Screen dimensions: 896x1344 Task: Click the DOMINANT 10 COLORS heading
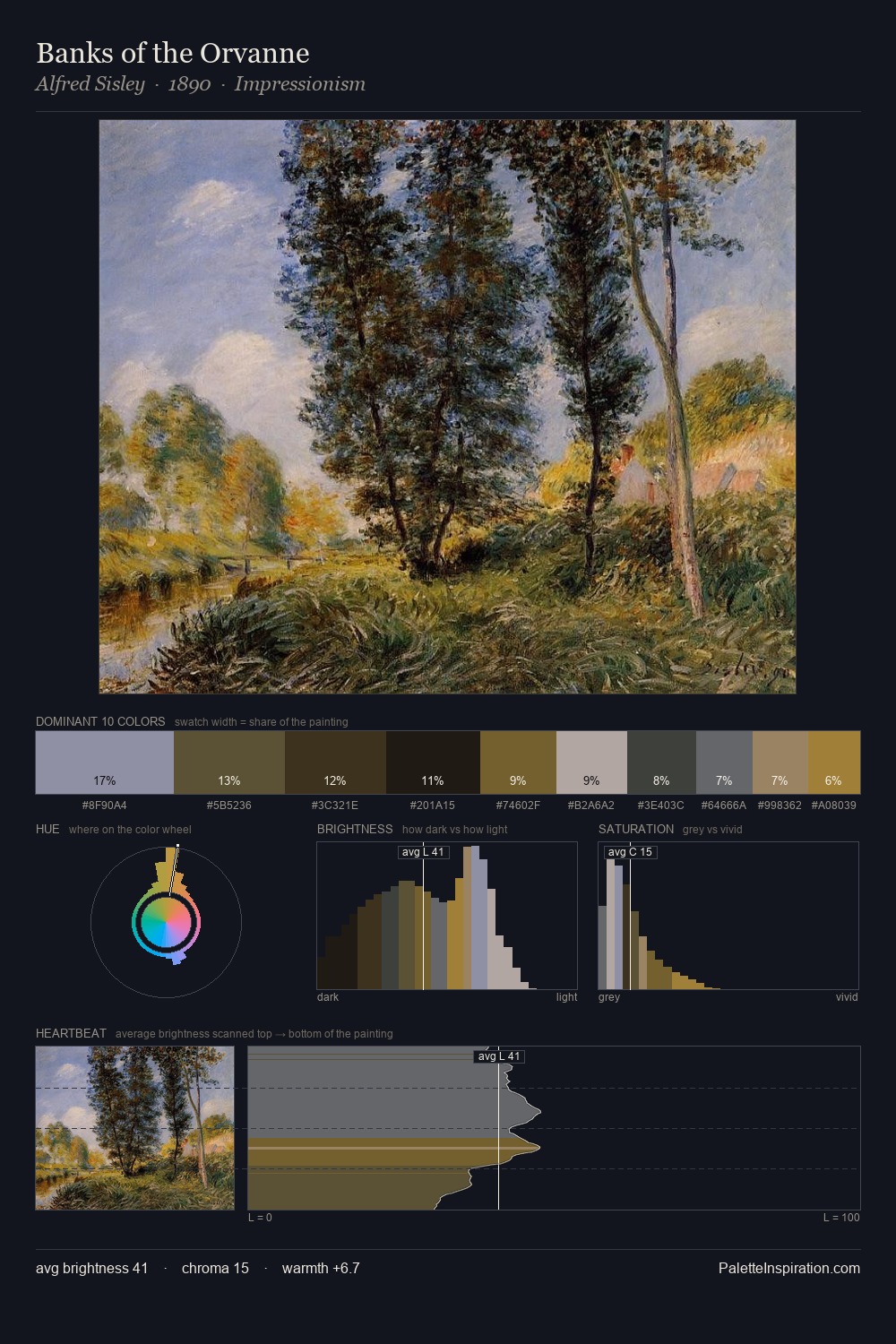coord(100,721)
